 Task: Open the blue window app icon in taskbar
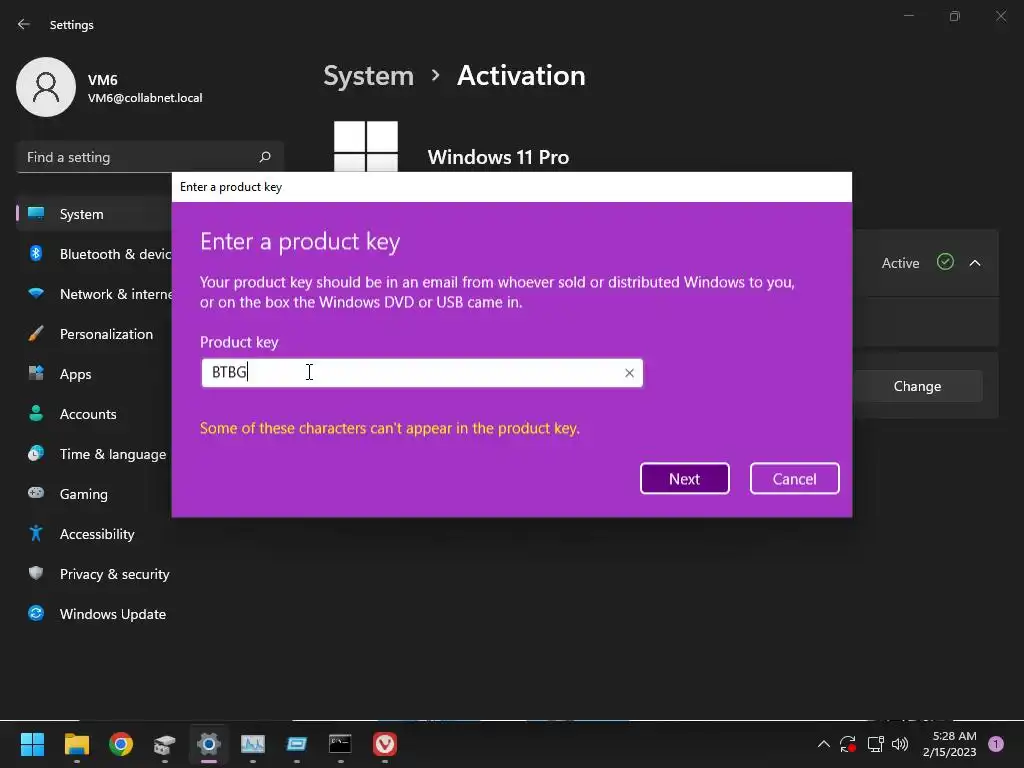click(296, 744)
